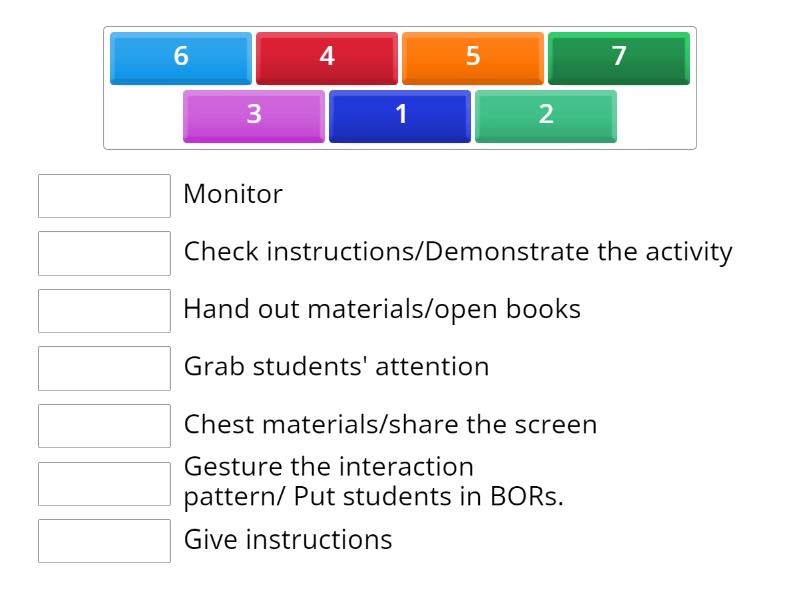Screen dimensions: 800x600
Task: Select the green tile numbered 7
Action: [618, 58]
